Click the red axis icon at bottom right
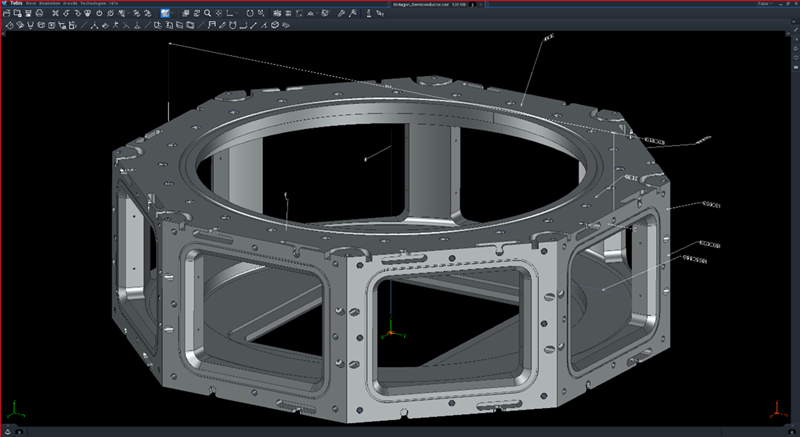This screenshot has height=437, width=800. [778, 409]
